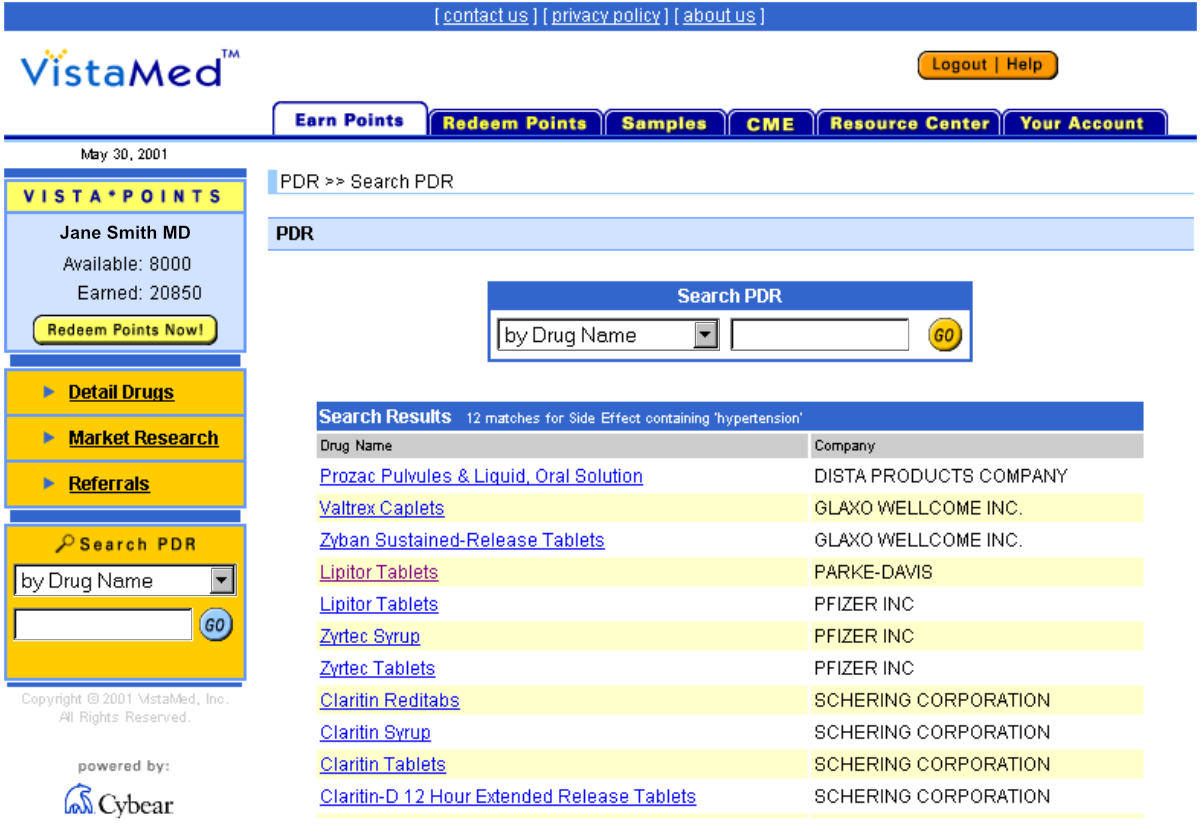The image size is (1200, 830).
Task: Open the privacy policy link
Action: 607,15
